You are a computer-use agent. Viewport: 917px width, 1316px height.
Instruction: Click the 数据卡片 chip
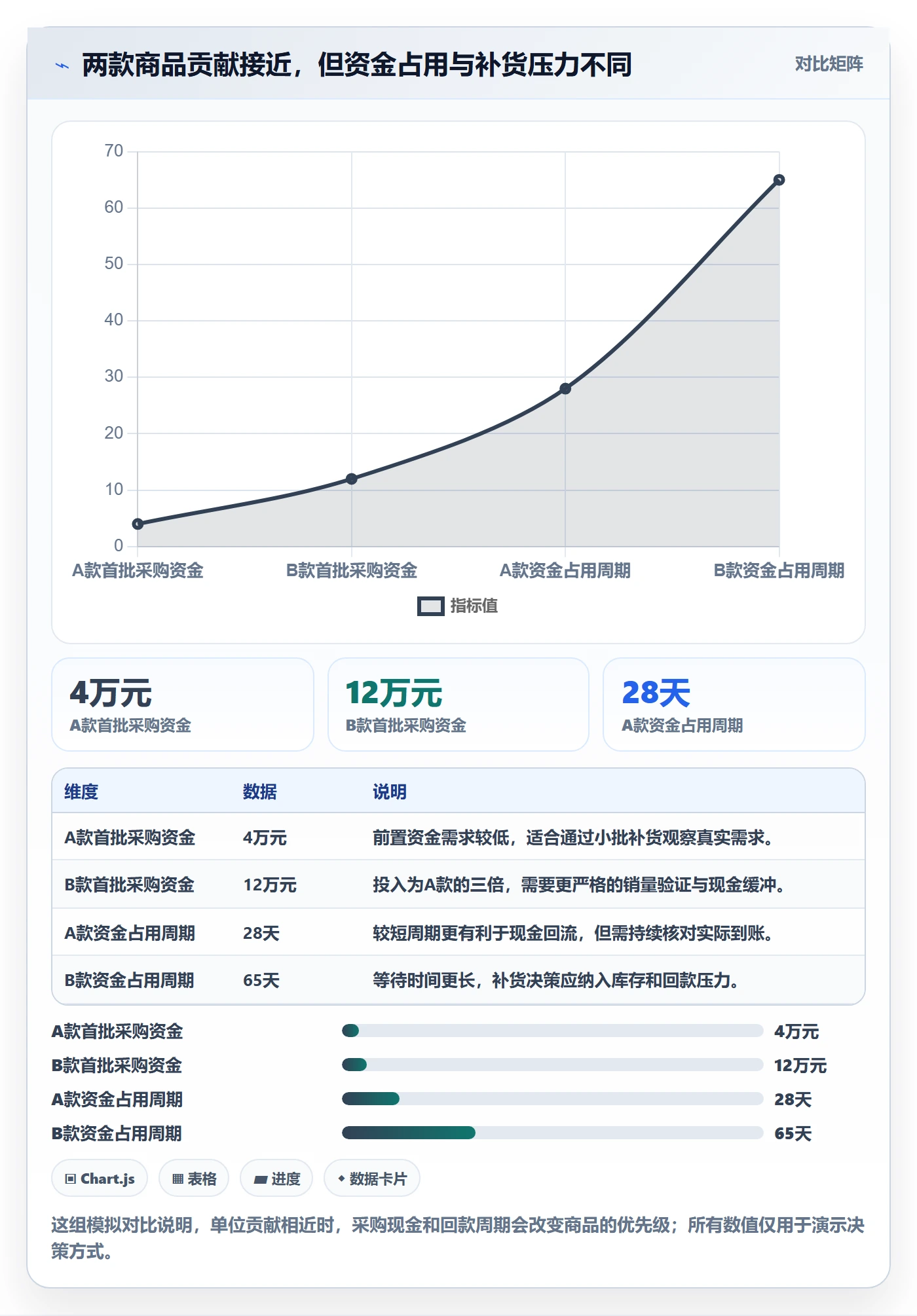(x=372, y=1179)
